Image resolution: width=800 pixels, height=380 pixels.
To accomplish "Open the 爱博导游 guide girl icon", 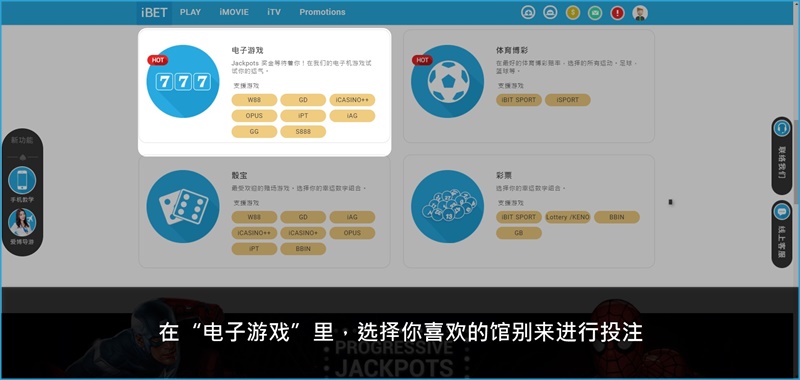I will [22, 222].
